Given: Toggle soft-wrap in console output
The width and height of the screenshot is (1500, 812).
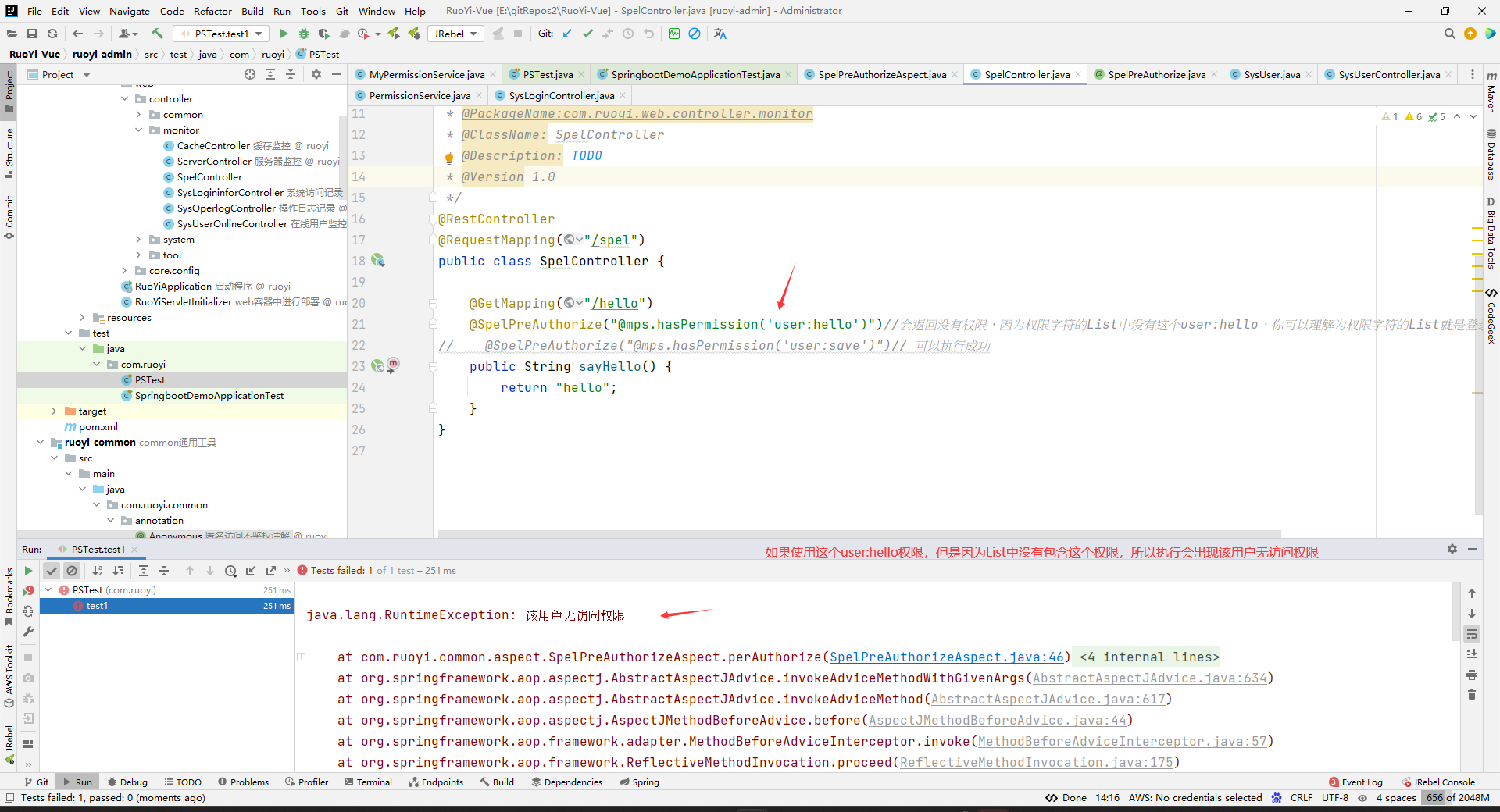Looking at the screenshot, I should click(1472, 634).
